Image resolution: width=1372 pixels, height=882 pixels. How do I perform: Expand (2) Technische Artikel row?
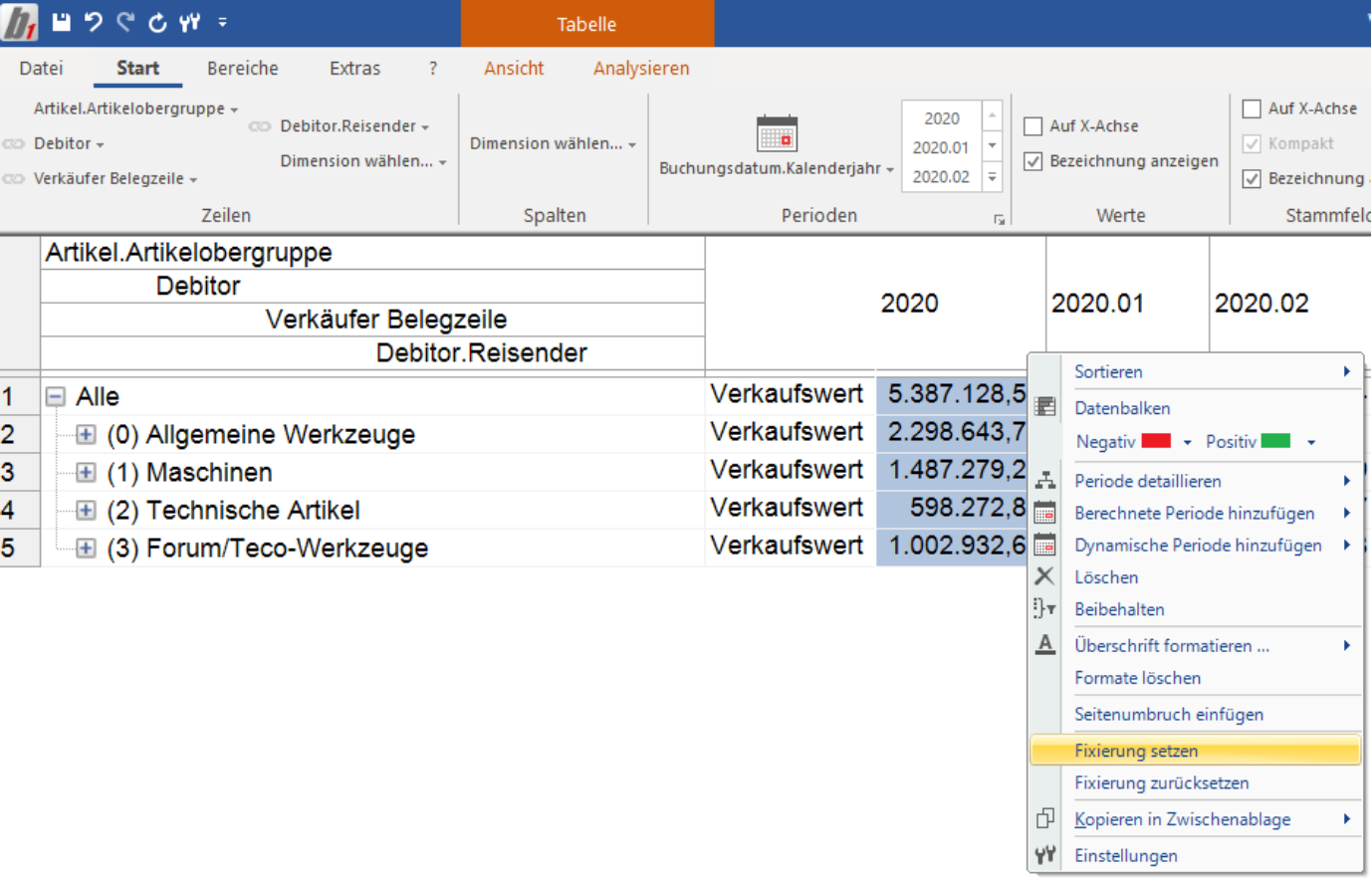pyautogui.click(x=86, y=511)
